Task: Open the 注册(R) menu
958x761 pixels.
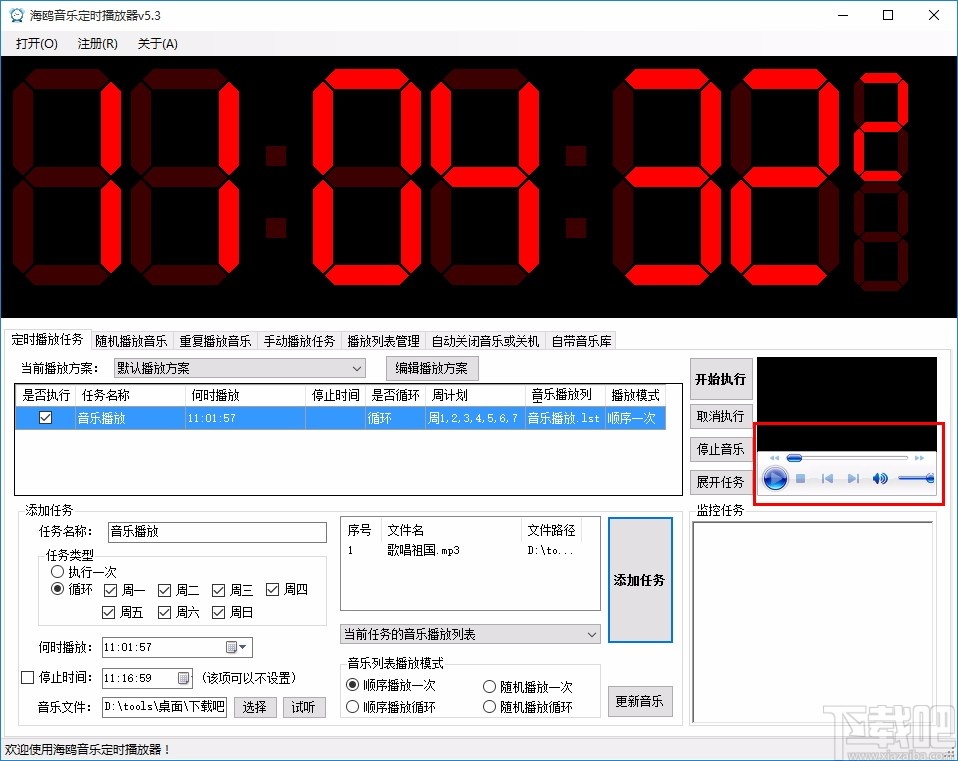Action: click(x=95, y=43)
